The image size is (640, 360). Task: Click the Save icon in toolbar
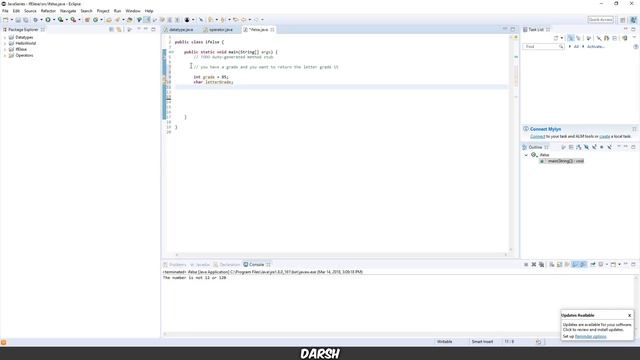(18, 20)
